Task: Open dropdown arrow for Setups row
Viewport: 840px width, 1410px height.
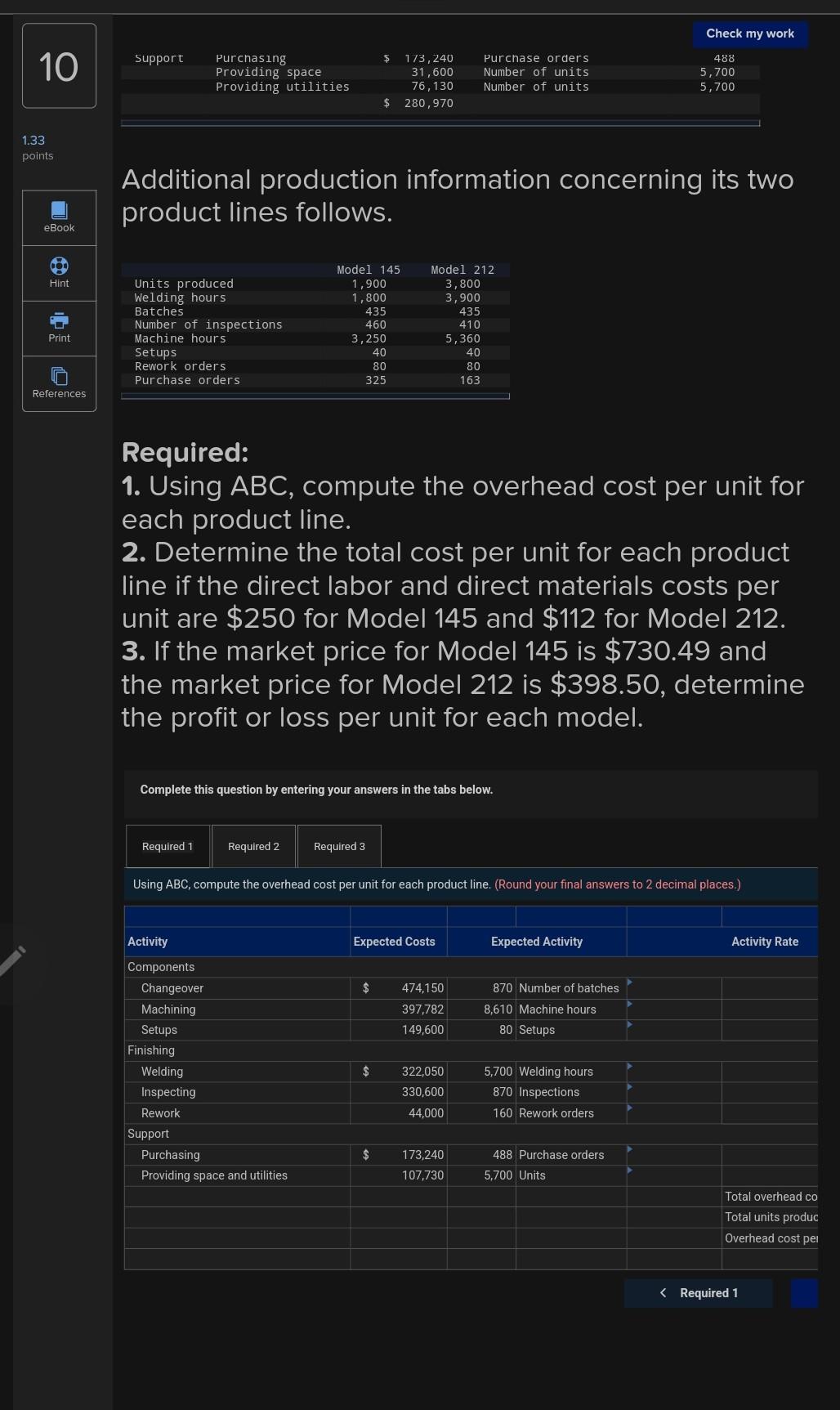Action: point(630,1024)
